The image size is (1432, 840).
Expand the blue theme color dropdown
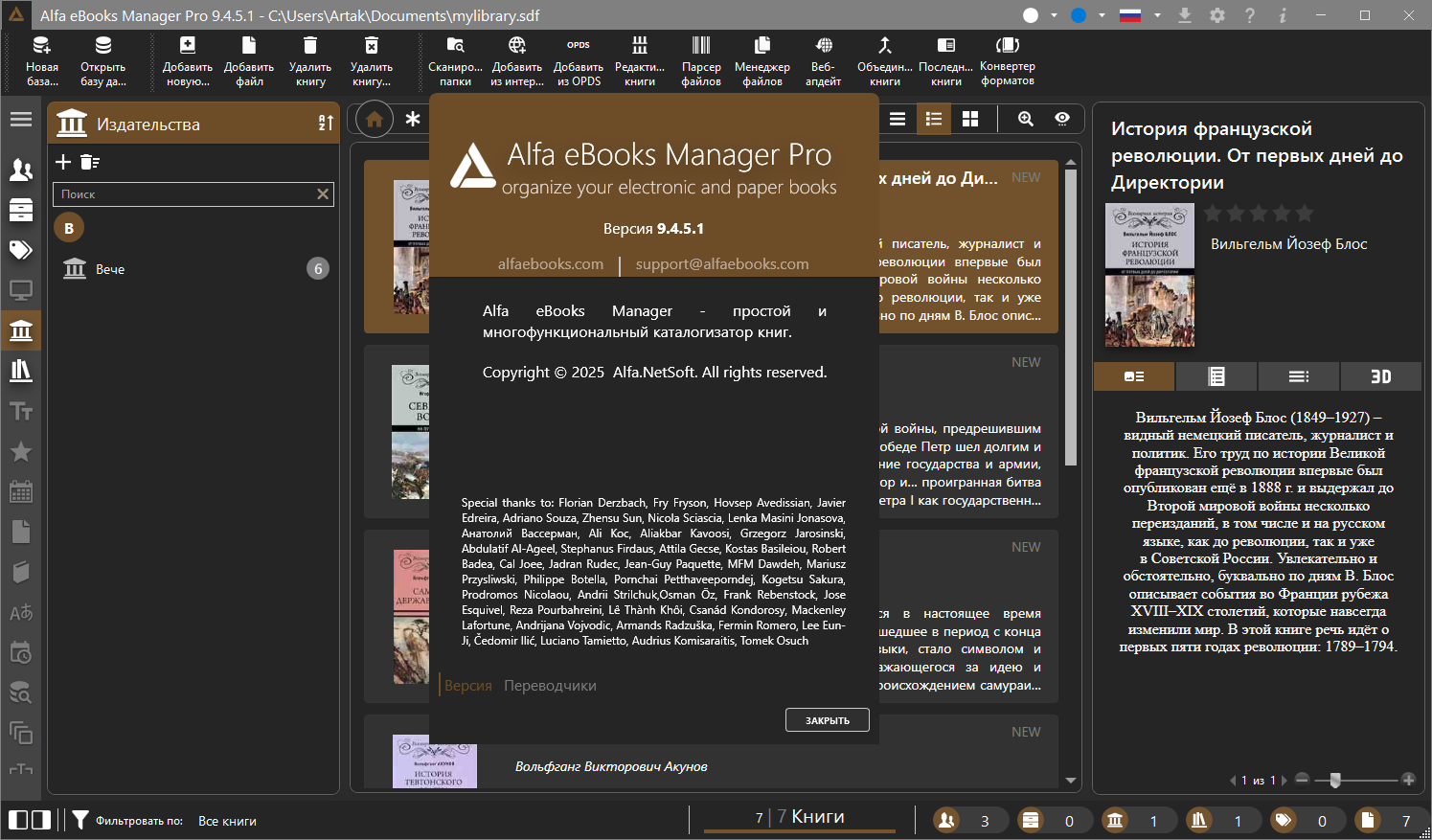1088,15
